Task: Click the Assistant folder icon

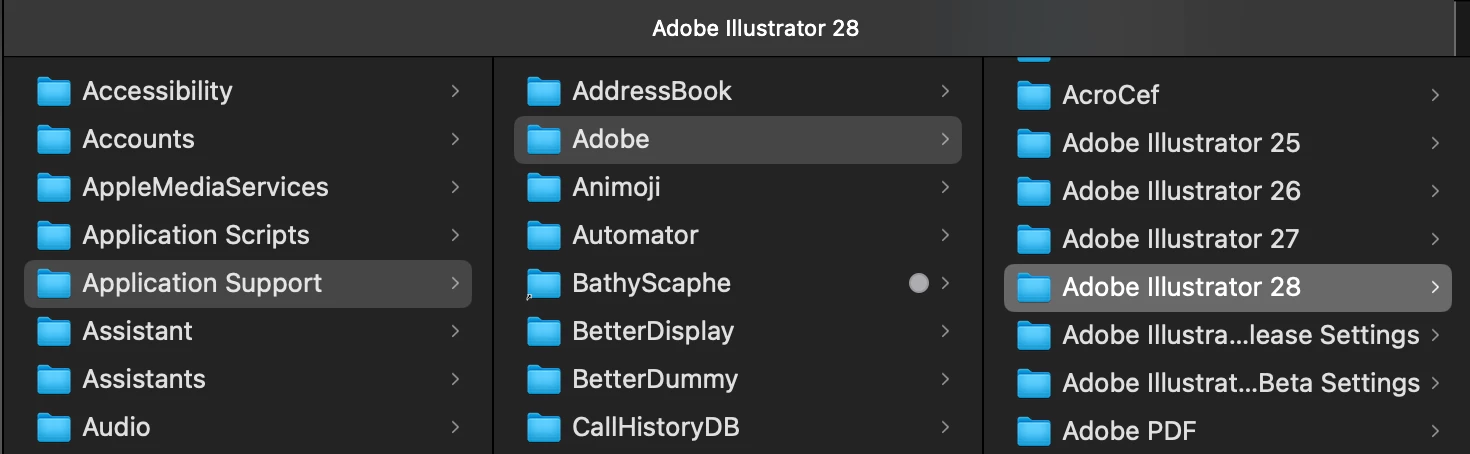Action: (54, 332)
